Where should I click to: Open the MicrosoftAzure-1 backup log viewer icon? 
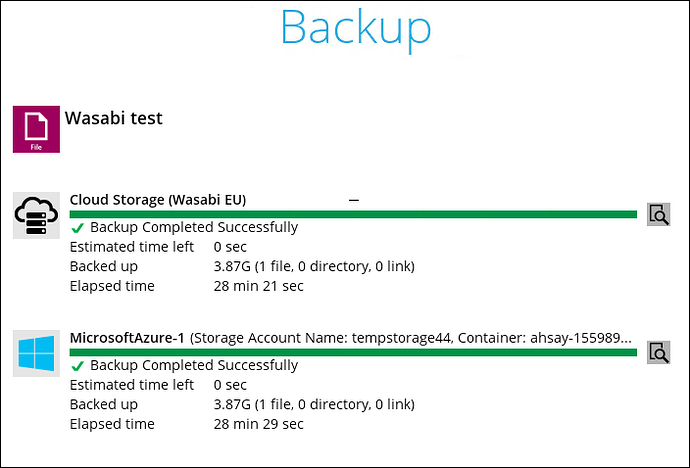[658, 352]
